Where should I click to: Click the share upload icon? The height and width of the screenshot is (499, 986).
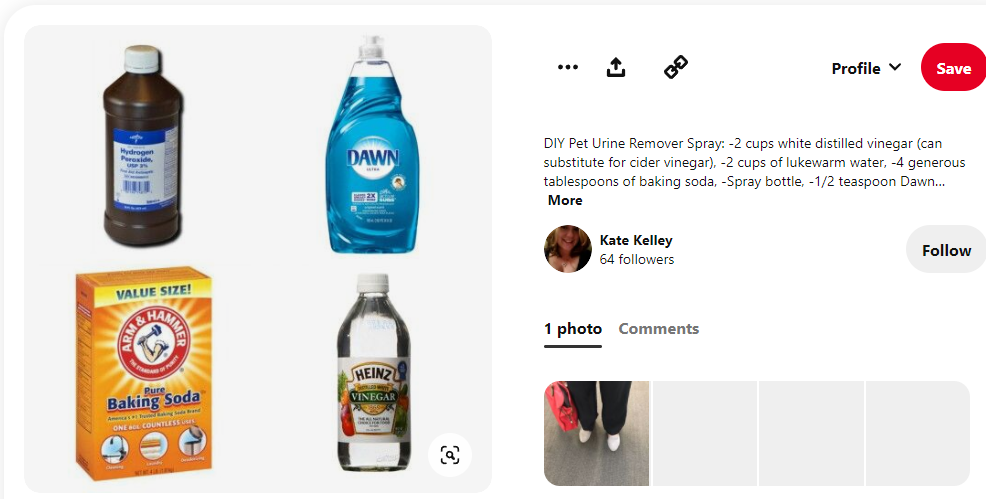point(616,67)
